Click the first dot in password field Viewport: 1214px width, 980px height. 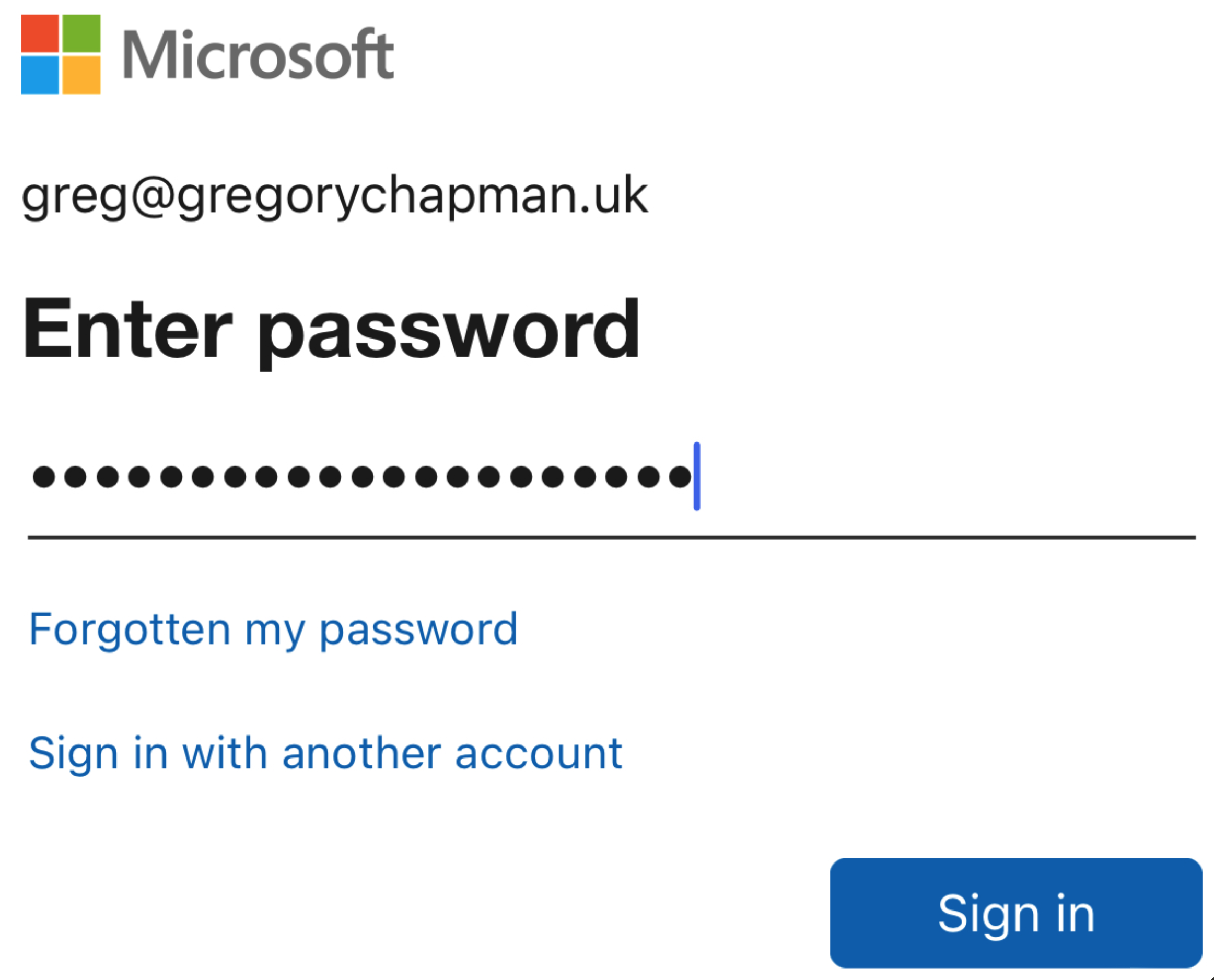[43, 477]
